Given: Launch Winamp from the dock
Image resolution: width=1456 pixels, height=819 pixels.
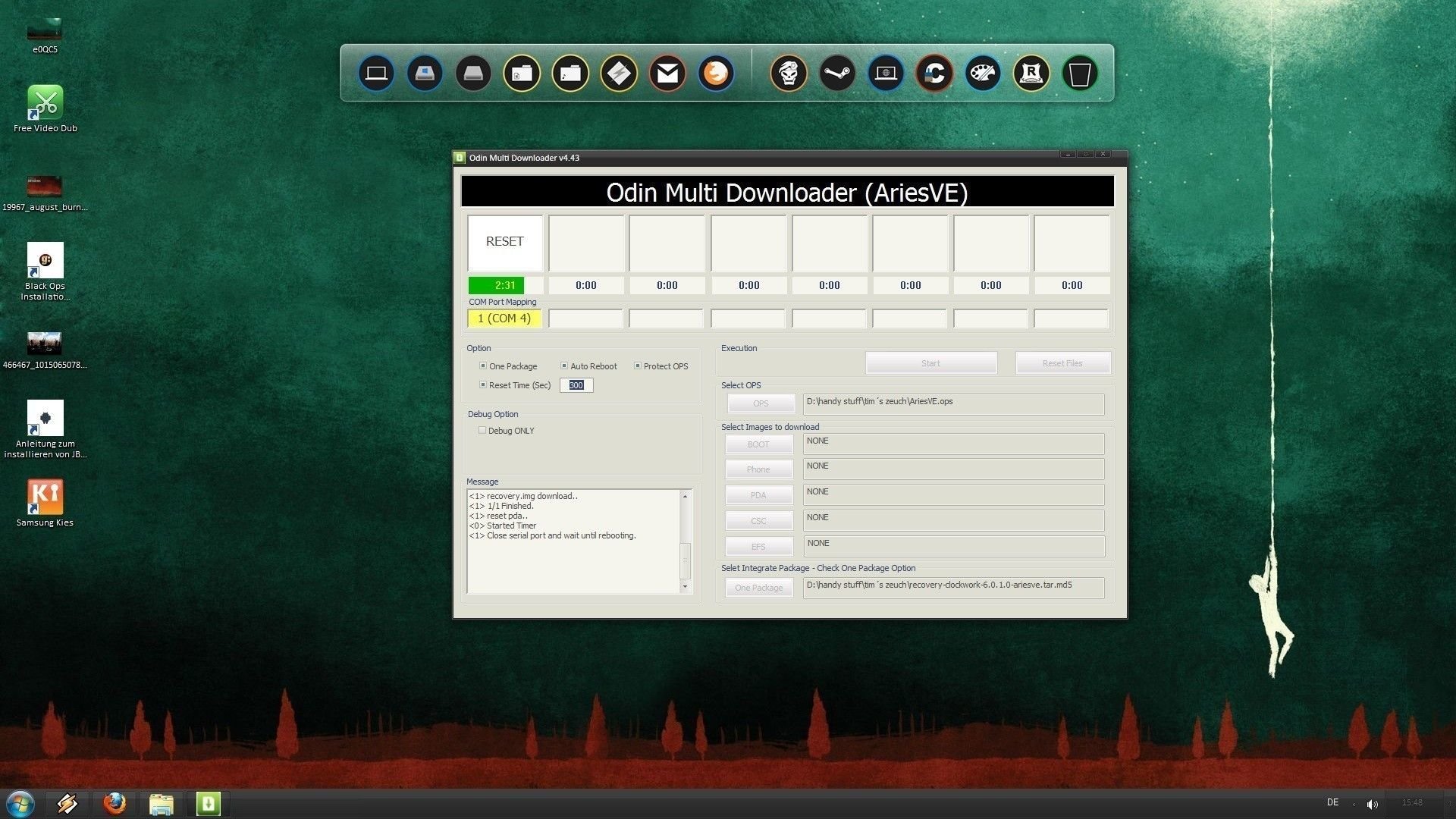Looking at the screenshot, I should 619,74.
